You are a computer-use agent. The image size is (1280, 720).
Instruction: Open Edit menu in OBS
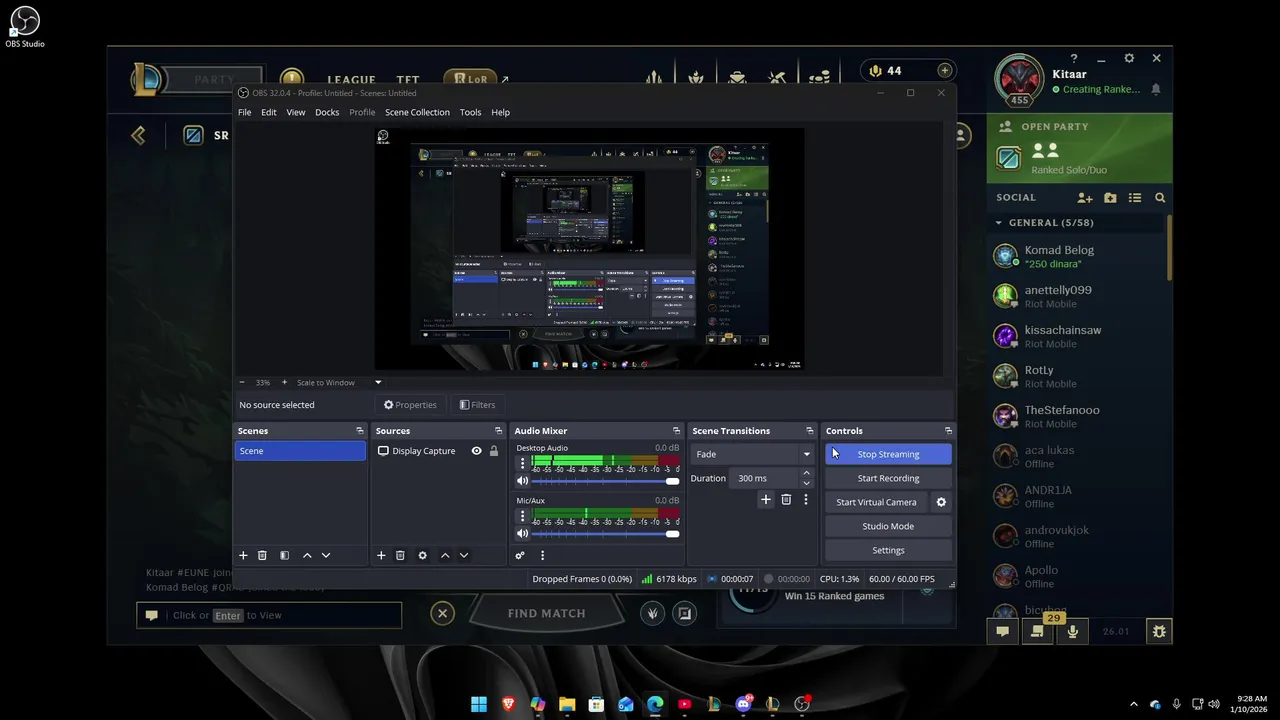click(269, 112)
